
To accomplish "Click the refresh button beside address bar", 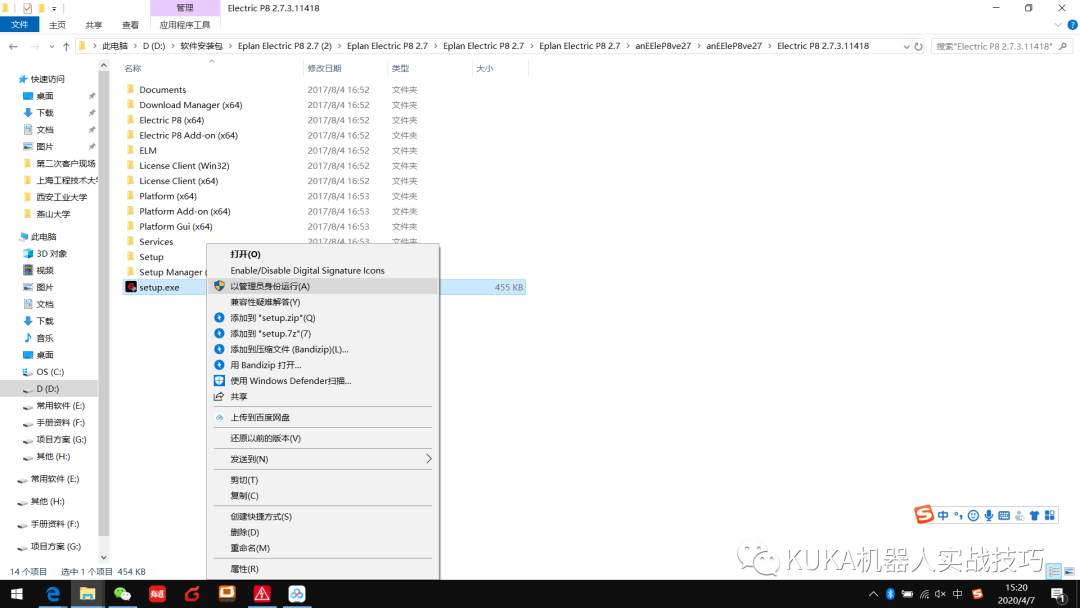I will tap(918, 46).
